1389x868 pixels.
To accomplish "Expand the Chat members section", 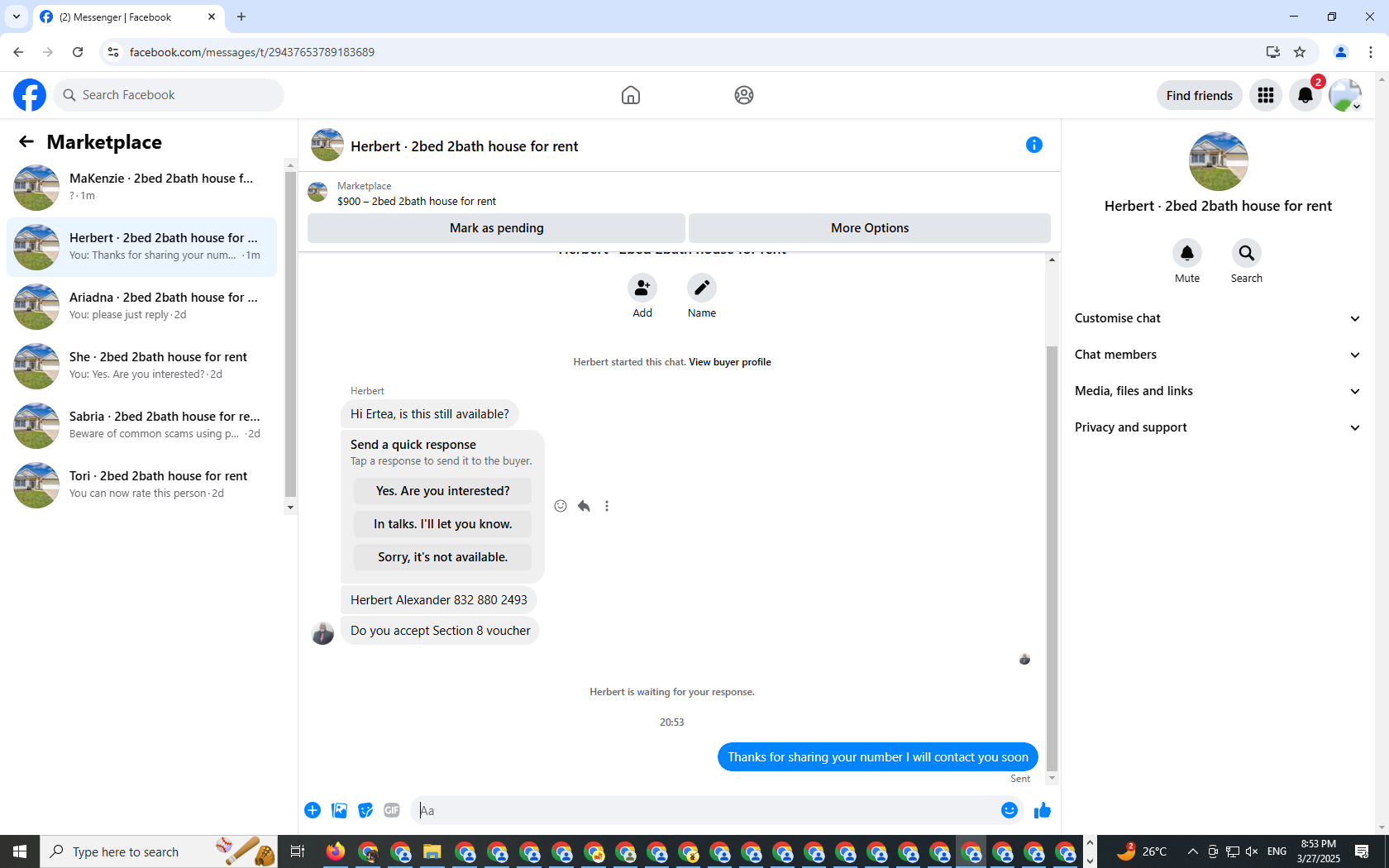I will click(x=1217, y=355).
